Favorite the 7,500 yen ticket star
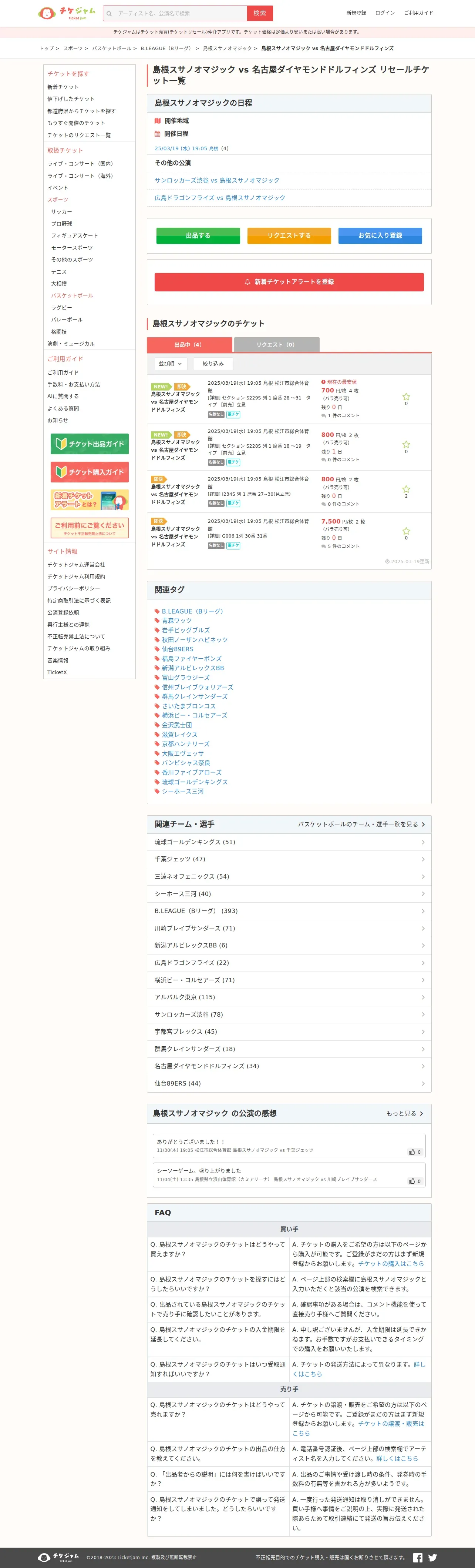The width and height of the screenshot is (475, 1568). 406,531
